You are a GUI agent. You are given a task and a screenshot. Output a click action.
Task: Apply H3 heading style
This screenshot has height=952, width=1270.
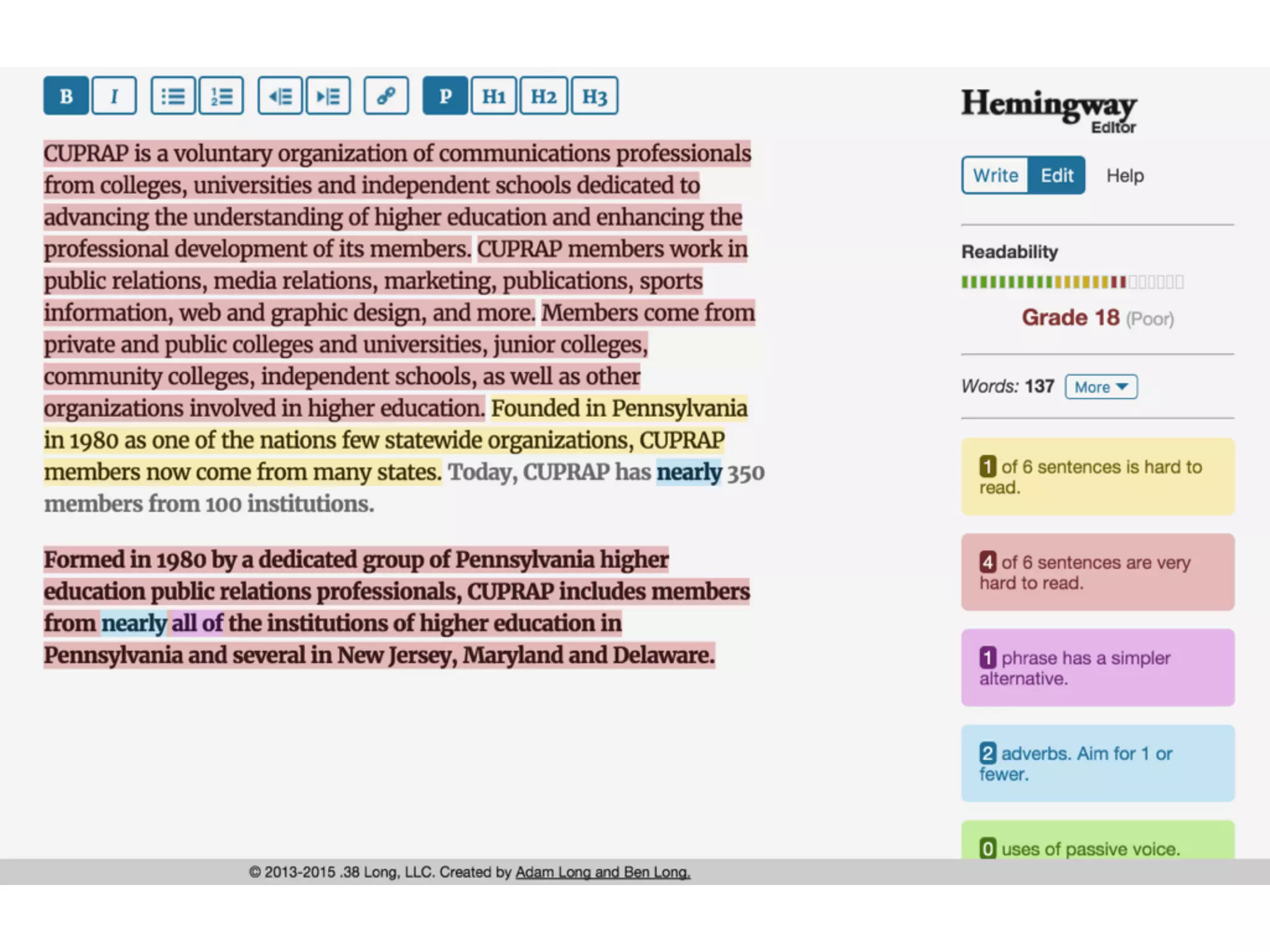(x=594, y=96)
